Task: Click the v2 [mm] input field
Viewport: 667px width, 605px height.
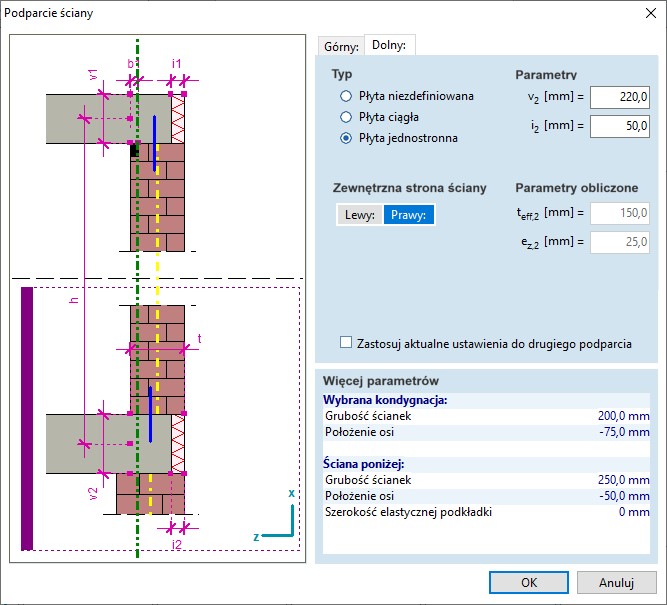Action: coord(620,97)
